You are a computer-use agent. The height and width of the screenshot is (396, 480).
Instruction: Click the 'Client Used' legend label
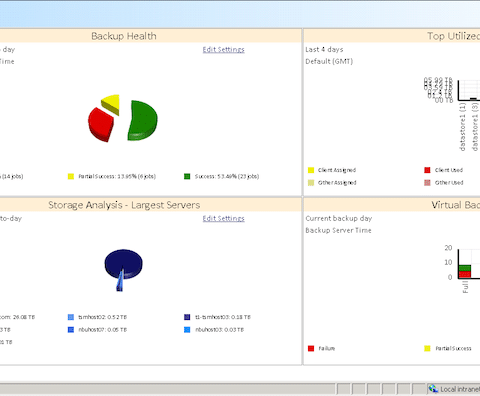point(449,170)
